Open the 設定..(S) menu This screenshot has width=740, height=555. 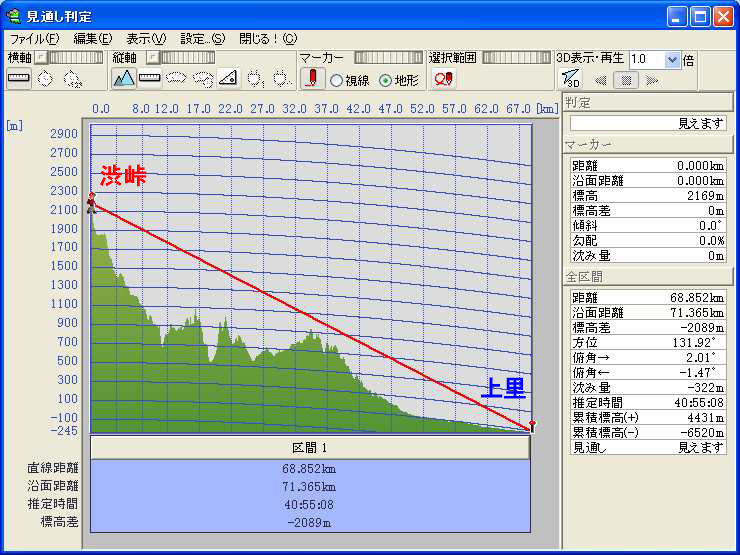pyautogui.click(x=202, y=39)
